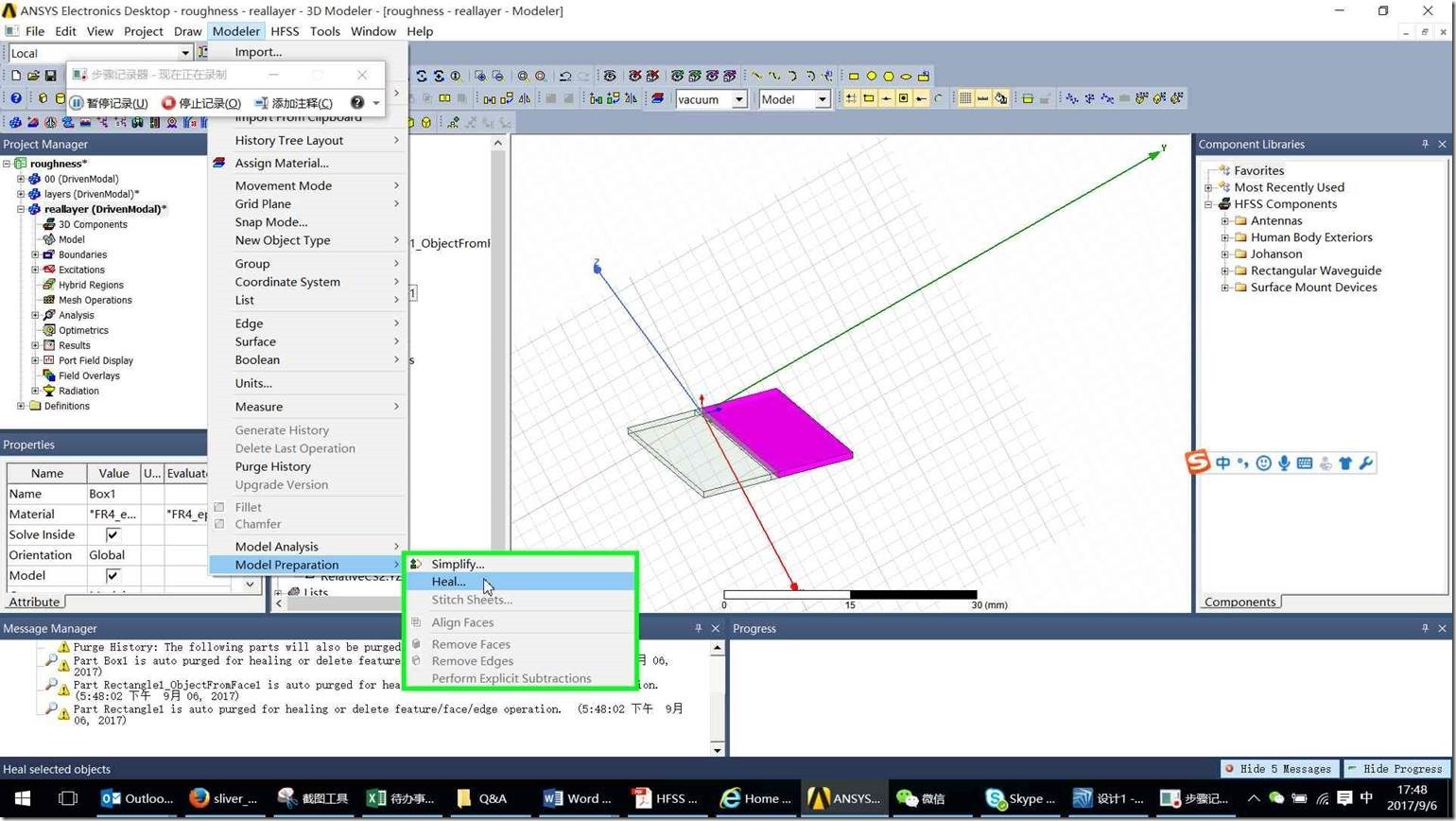This screenshot has height=821, width=1456.
Task: Click Hide 5 Messages button
Action: tap(1278, 769)
